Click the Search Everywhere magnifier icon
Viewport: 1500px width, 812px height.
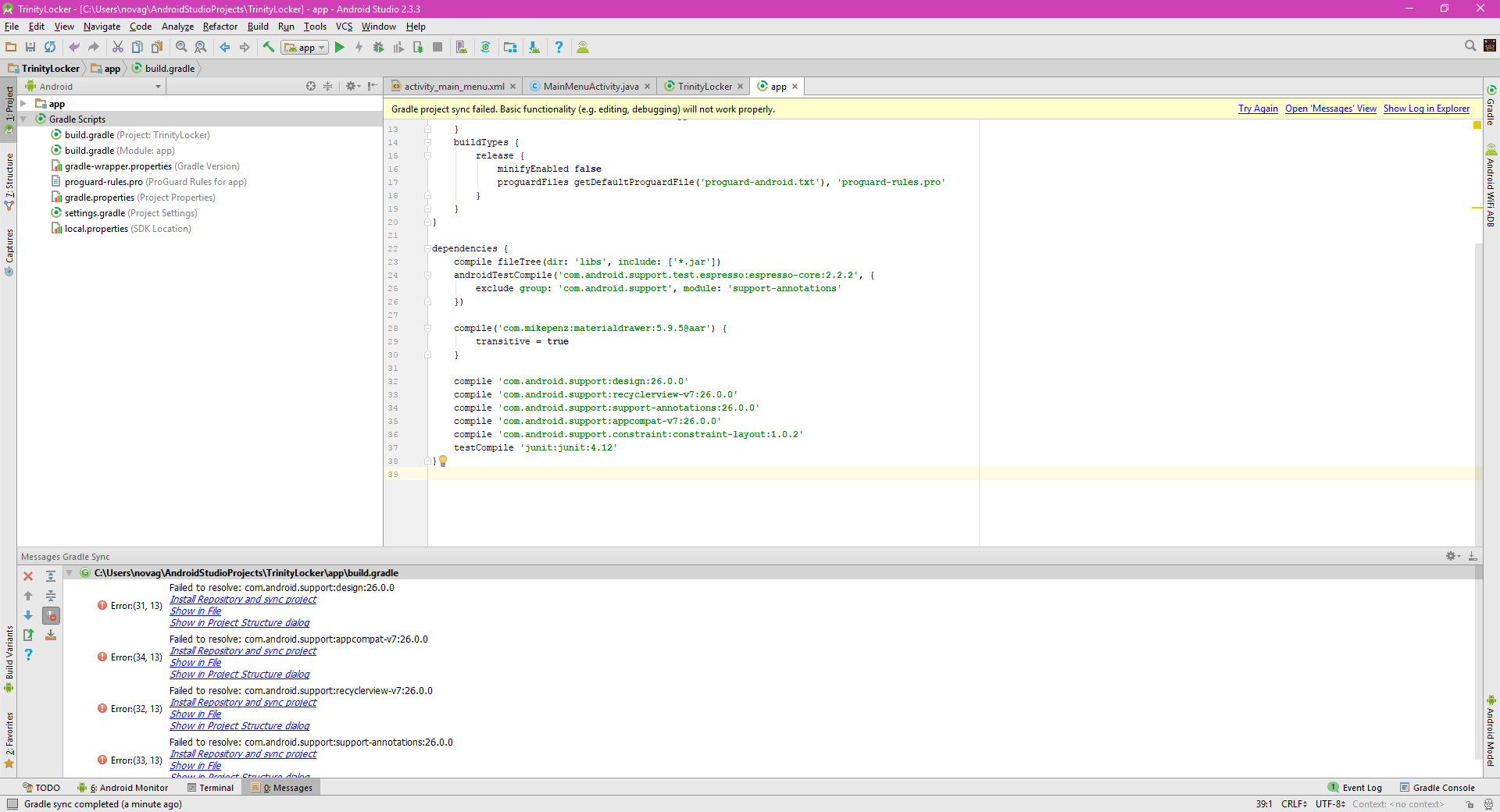point(1470,46)
